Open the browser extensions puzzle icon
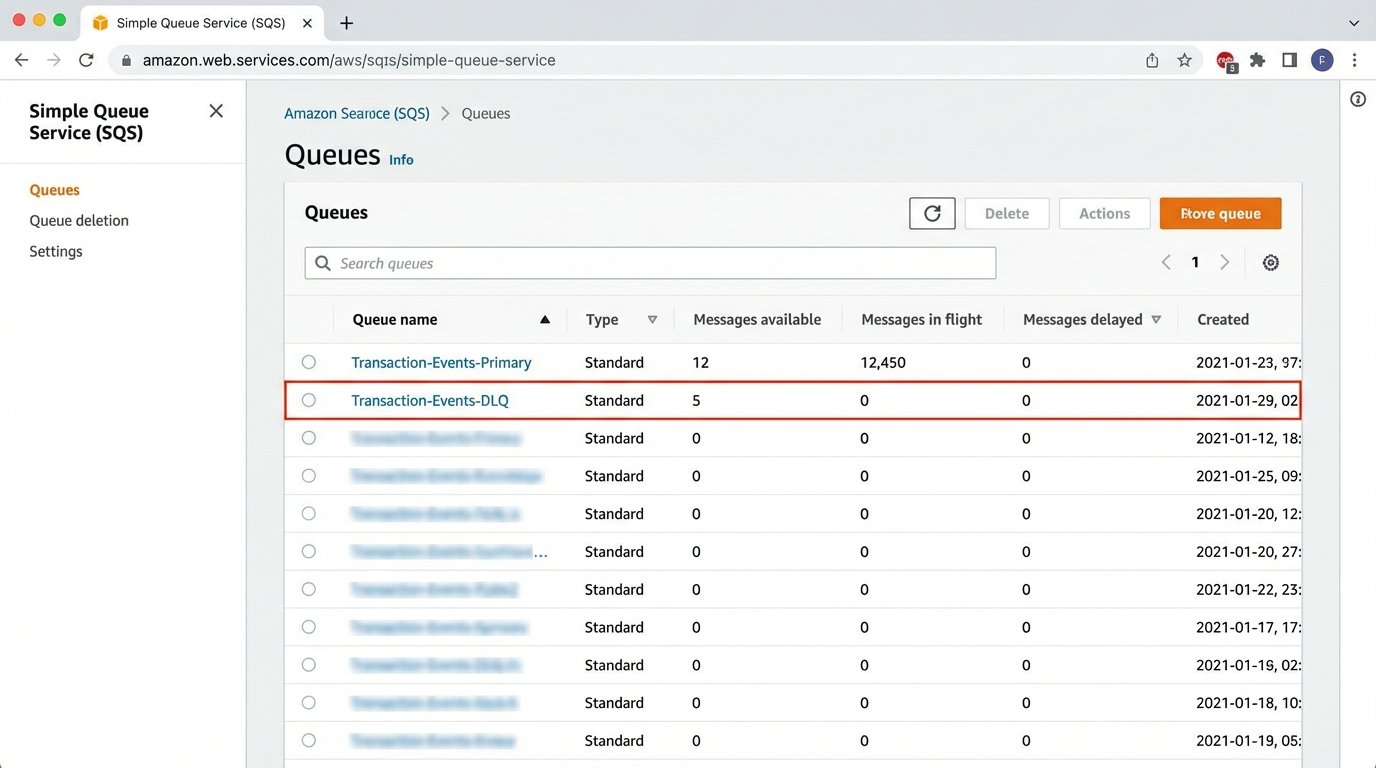 [x=1257, y=60]
